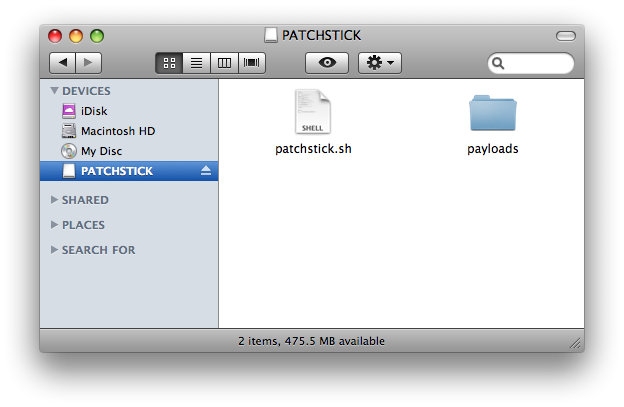Select Macintosh HD in the sidebar

coord(117,131)
